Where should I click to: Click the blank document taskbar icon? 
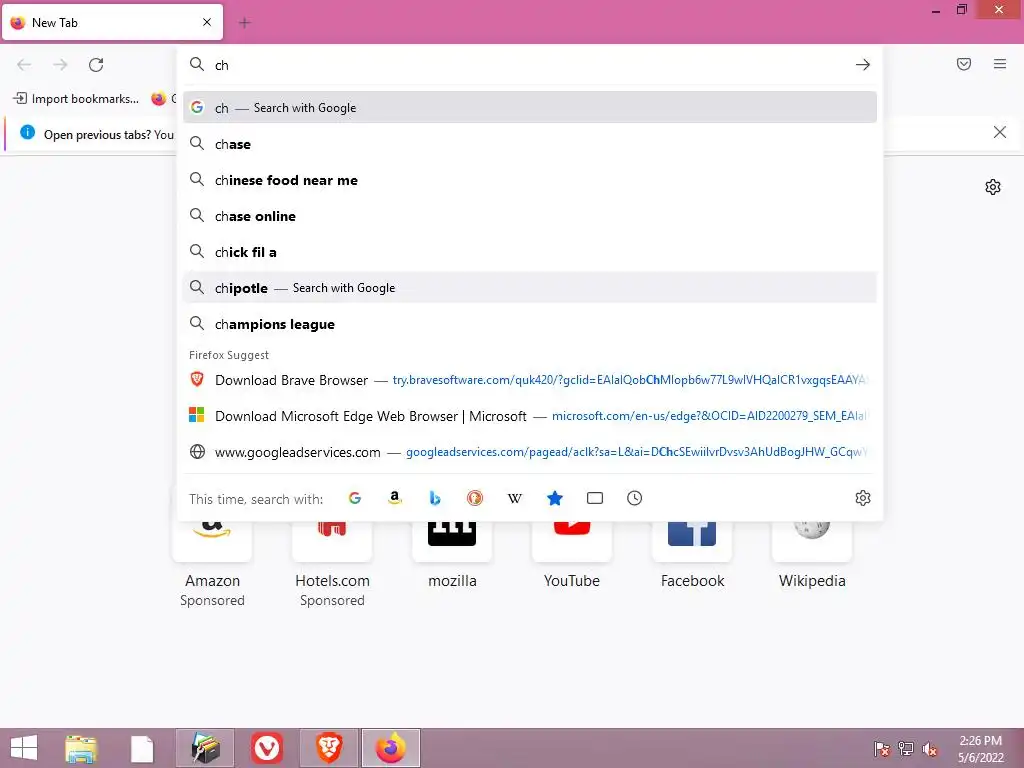tap(142, 748)
